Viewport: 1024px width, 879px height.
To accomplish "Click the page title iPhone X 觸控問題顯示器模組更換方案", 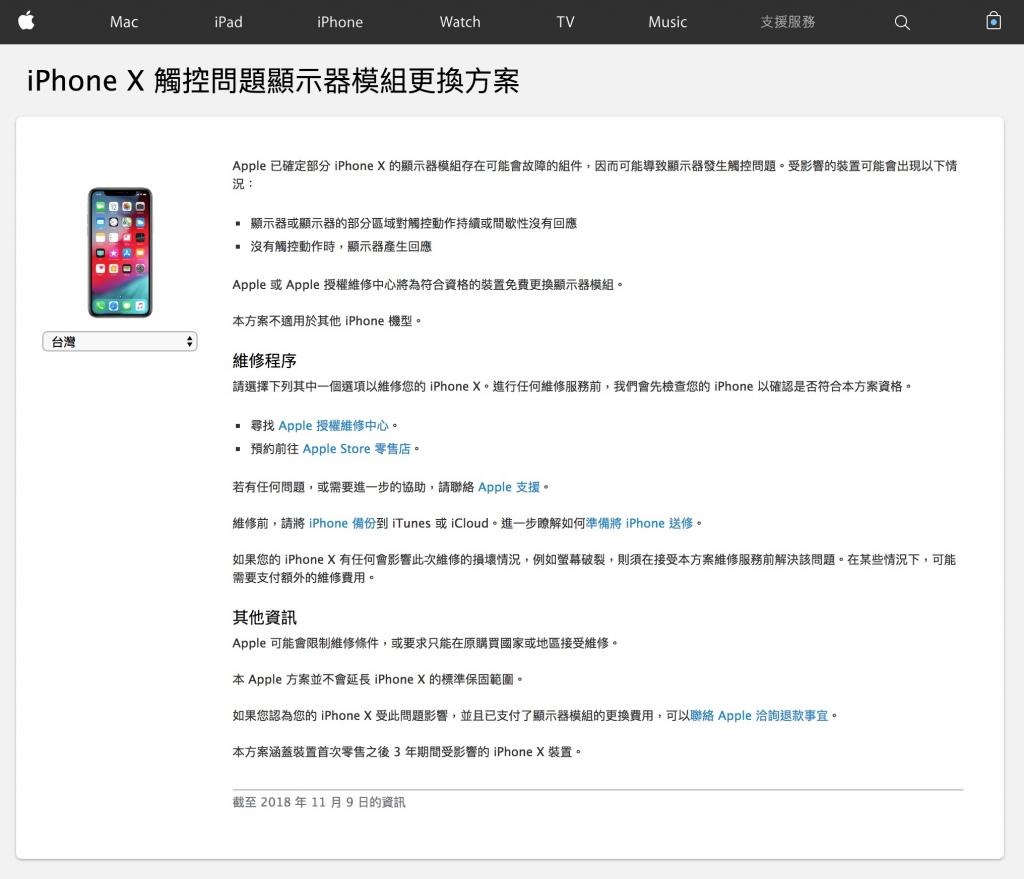I will (273, 81).
